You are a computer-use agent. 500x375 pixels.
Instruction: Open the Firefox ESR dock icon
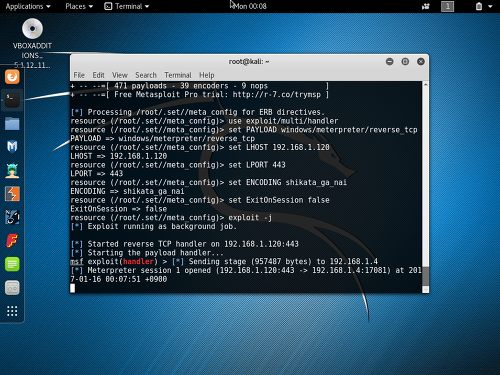[12, 77]
